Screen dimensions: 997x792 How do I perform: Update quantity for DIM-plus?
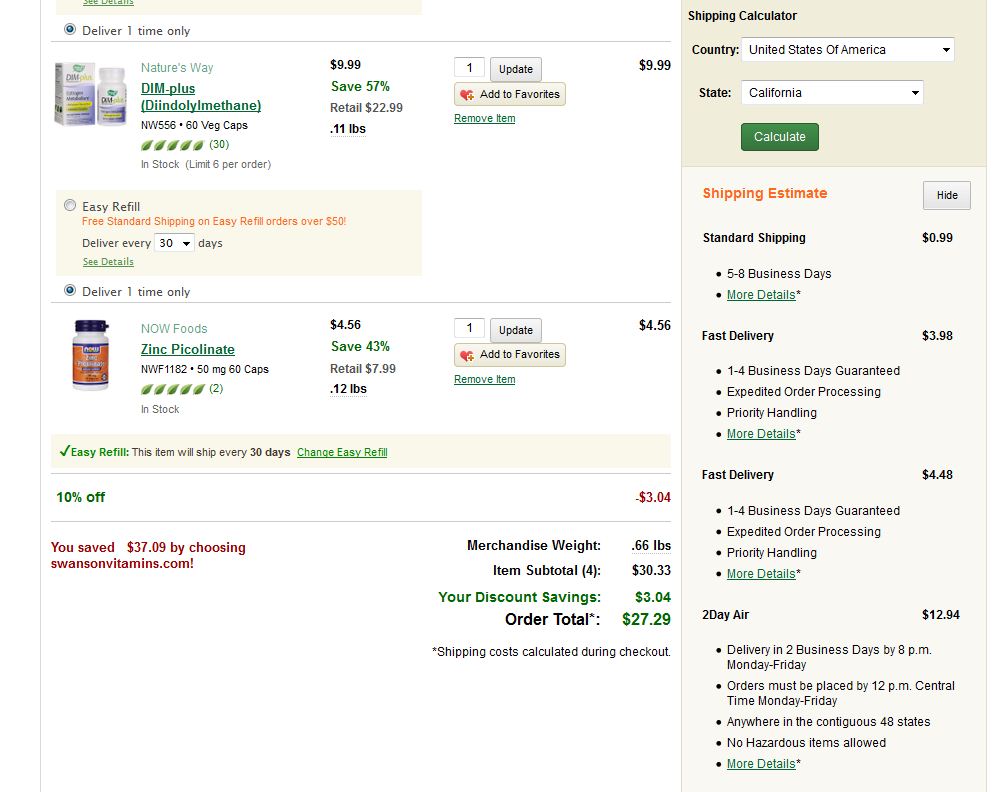pos(516,69)
